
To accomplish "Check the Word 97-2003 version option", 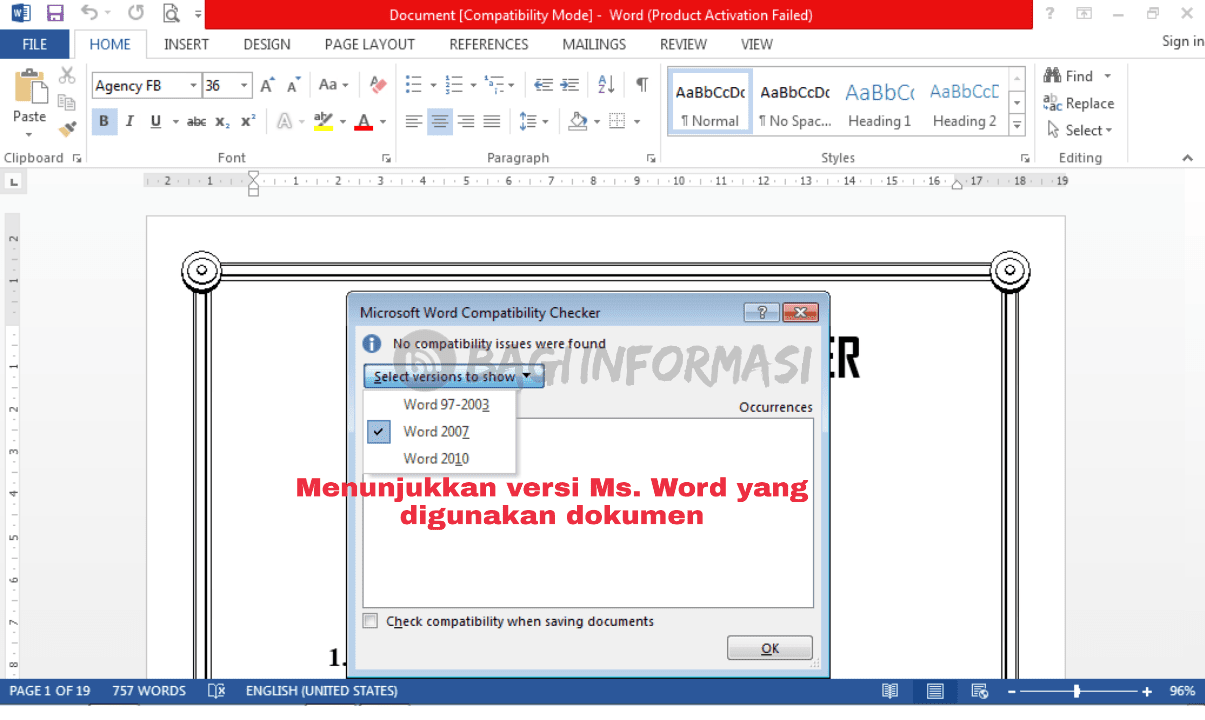I will point(446,404).
